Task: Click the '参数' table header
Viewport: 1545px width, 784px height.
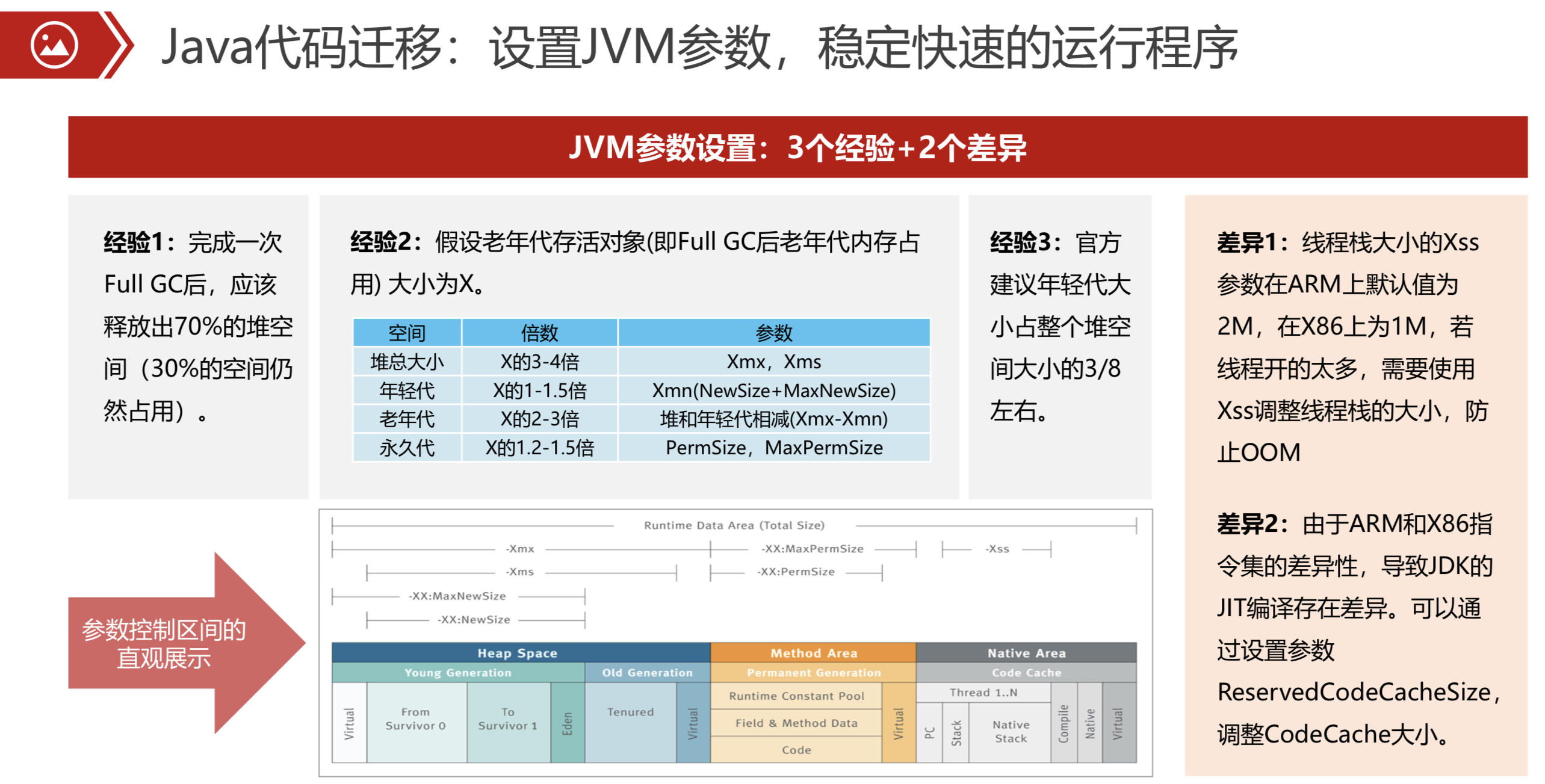Action: (774, 332)
